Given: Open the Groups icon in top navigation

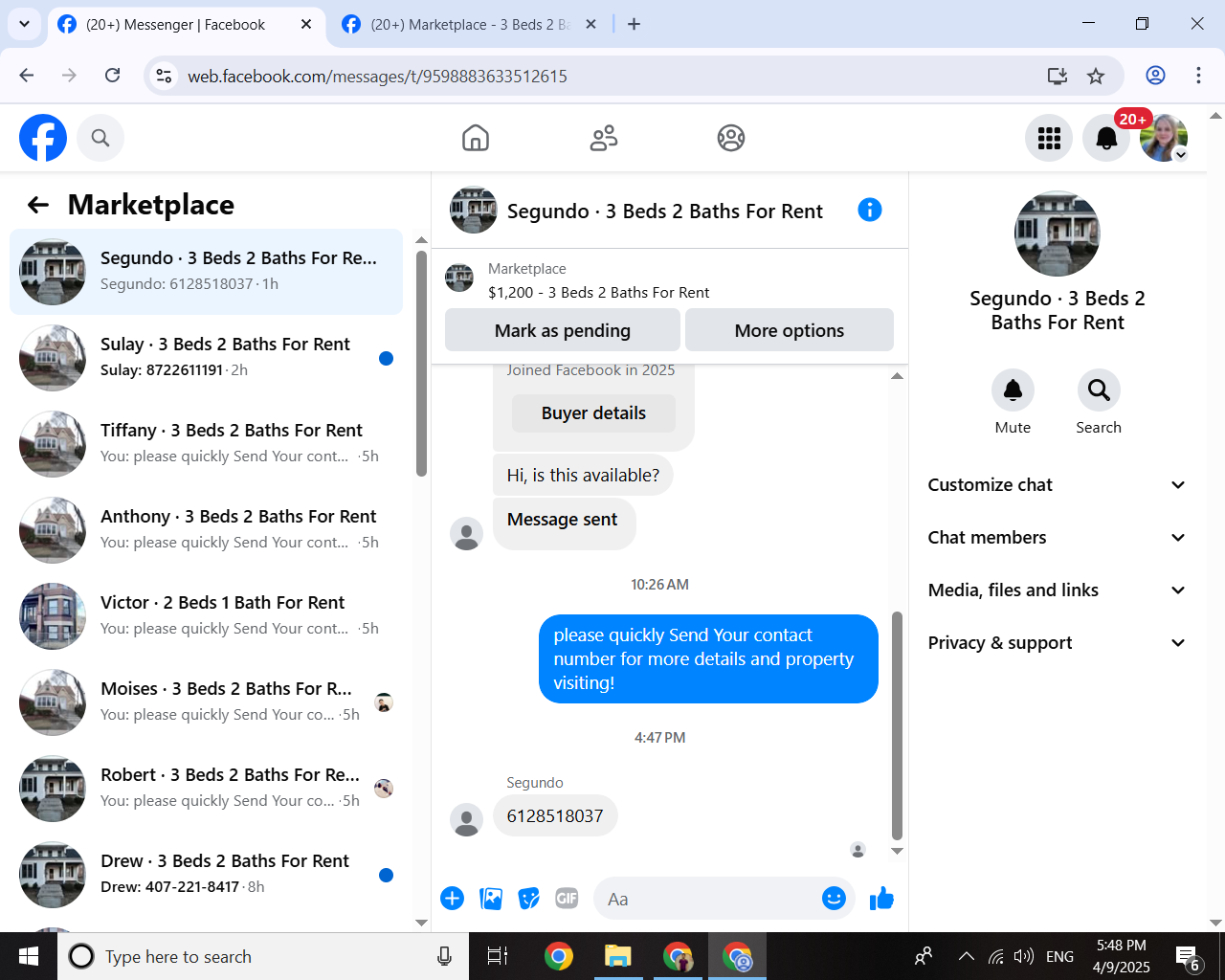Looking at the screenshot, I should (x=731, y=138).
